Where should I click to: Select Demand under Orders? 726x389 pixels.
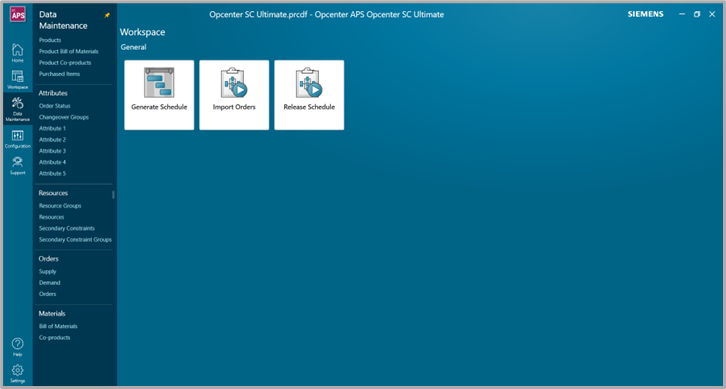(x=50, y=282)
